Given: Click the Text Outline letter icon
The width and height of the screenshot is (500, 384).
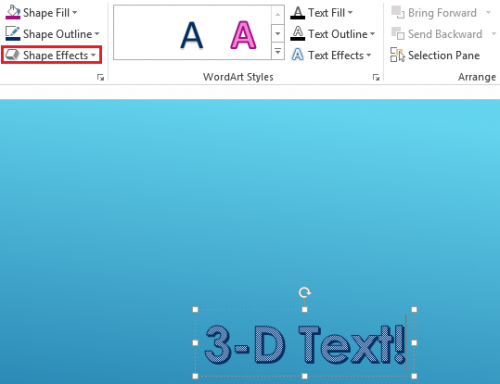Looking at the screenshot, I should click(x=298, y=34).
